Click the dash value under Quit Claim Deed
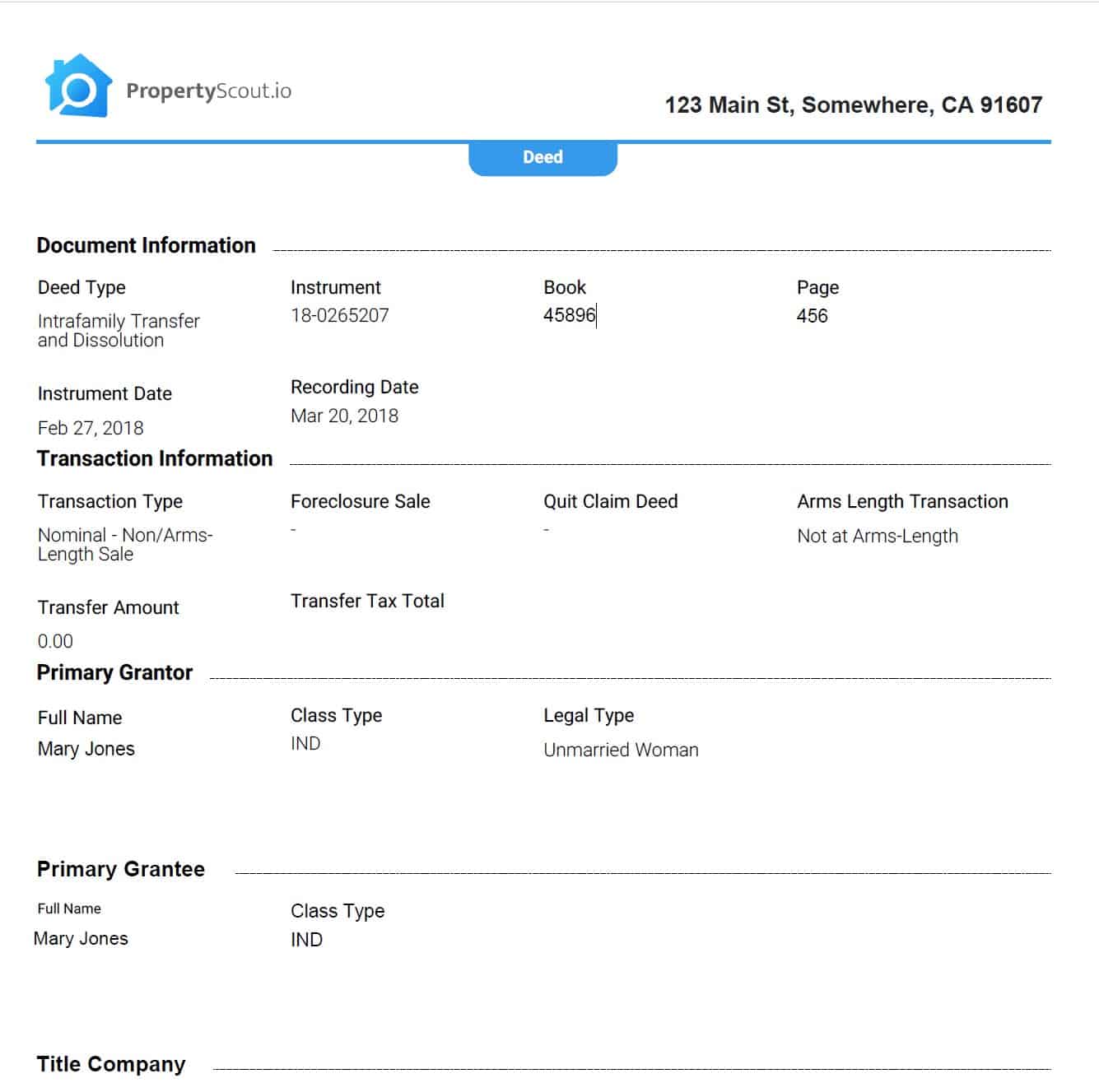The image size is (1099, 1092). pyautogui.click(x=547, y=530)
